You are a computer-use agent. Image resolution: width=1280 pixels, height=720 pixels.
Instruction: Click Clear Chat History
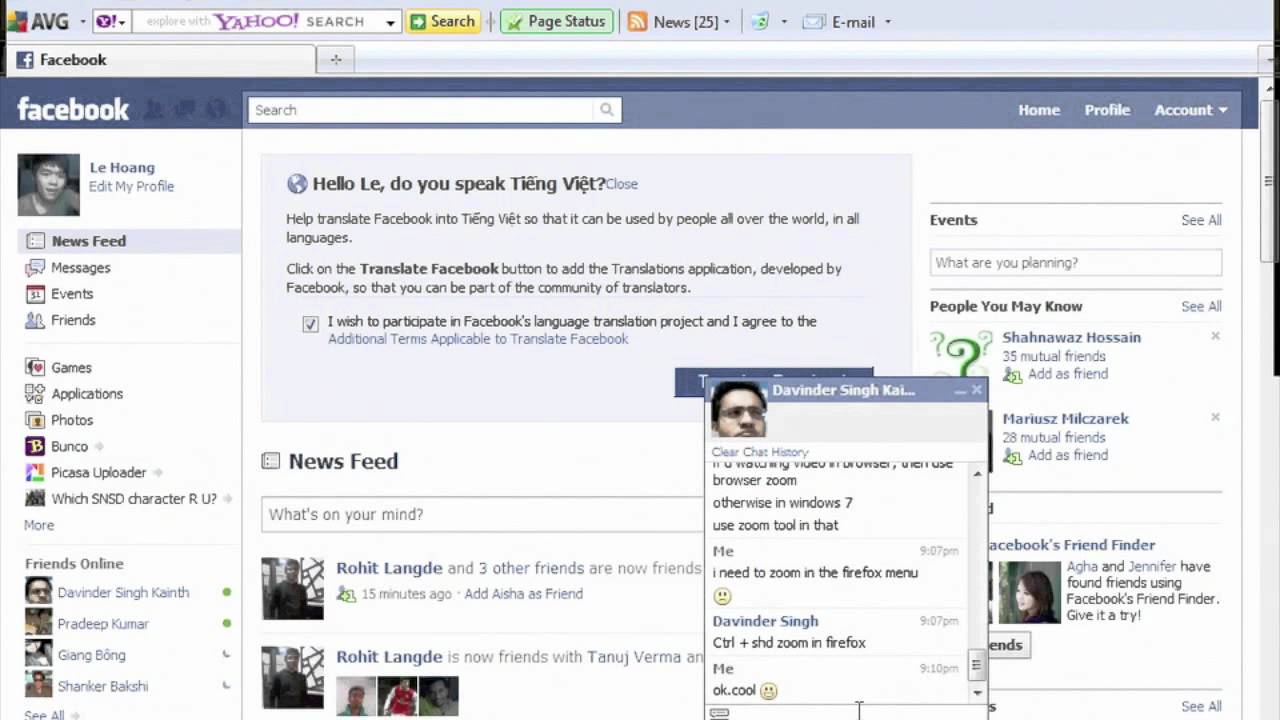click(x=760, y=452)
